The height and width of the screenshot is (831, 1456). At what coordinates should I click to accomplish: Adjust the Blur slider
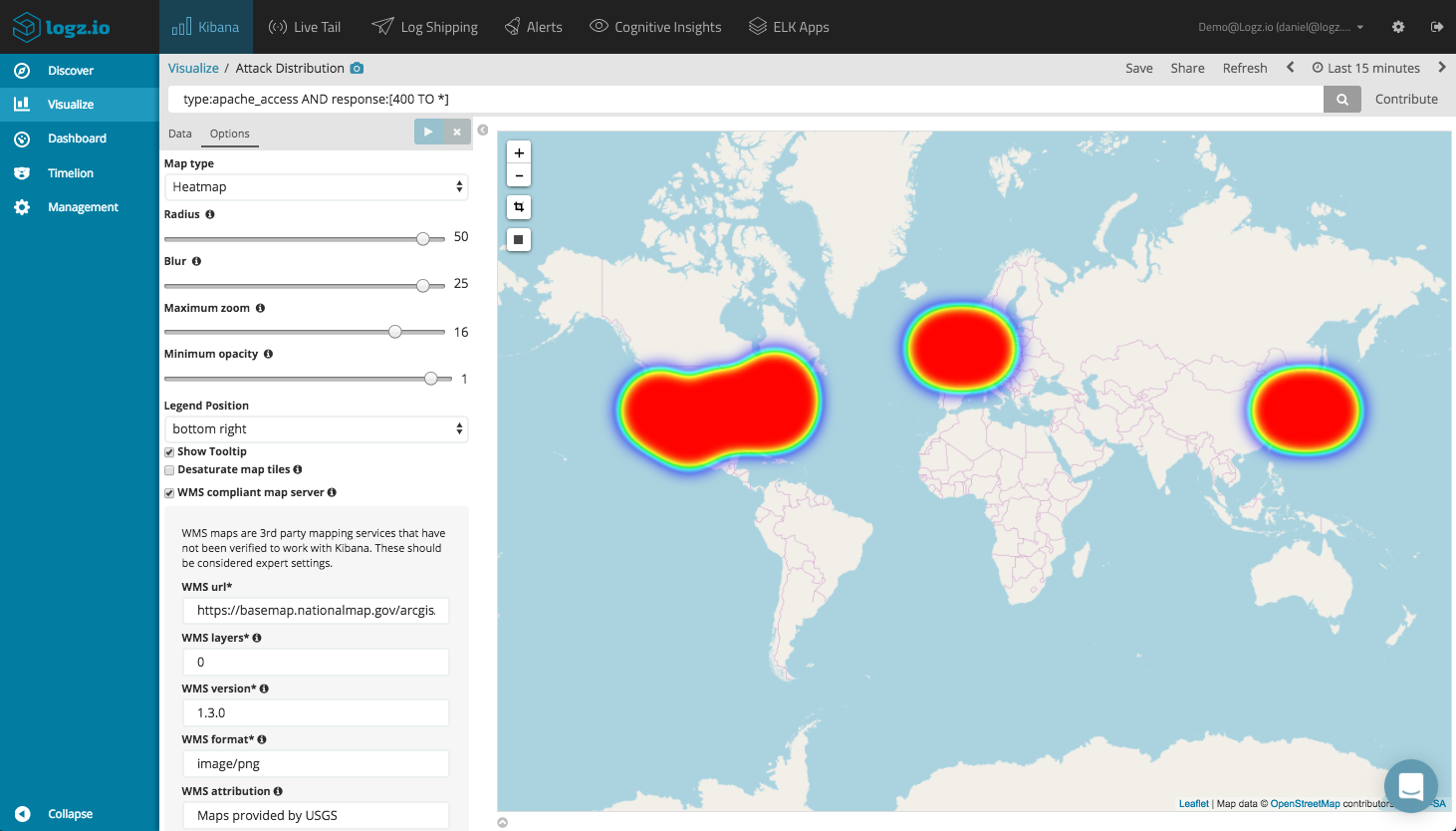(x=423, y=286)
